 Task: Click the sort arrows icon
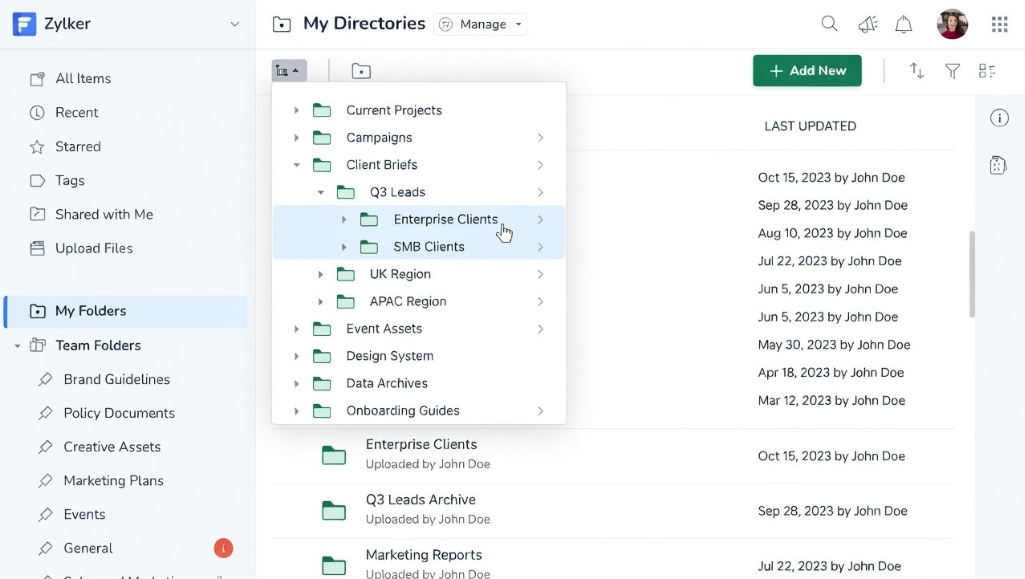(916, 71)
